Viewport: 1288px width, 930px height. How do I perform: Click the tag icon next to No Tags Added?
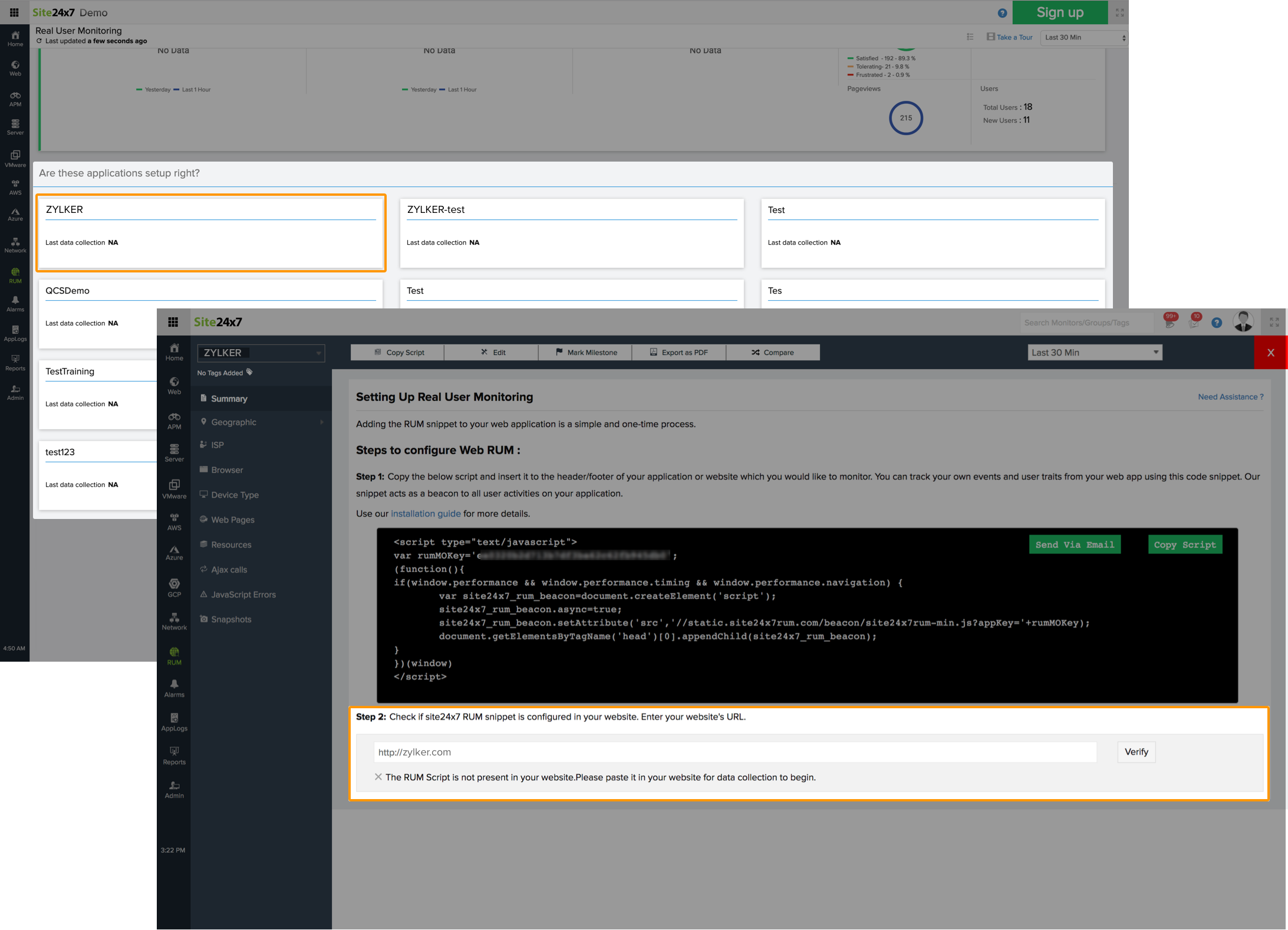(250, 372)
